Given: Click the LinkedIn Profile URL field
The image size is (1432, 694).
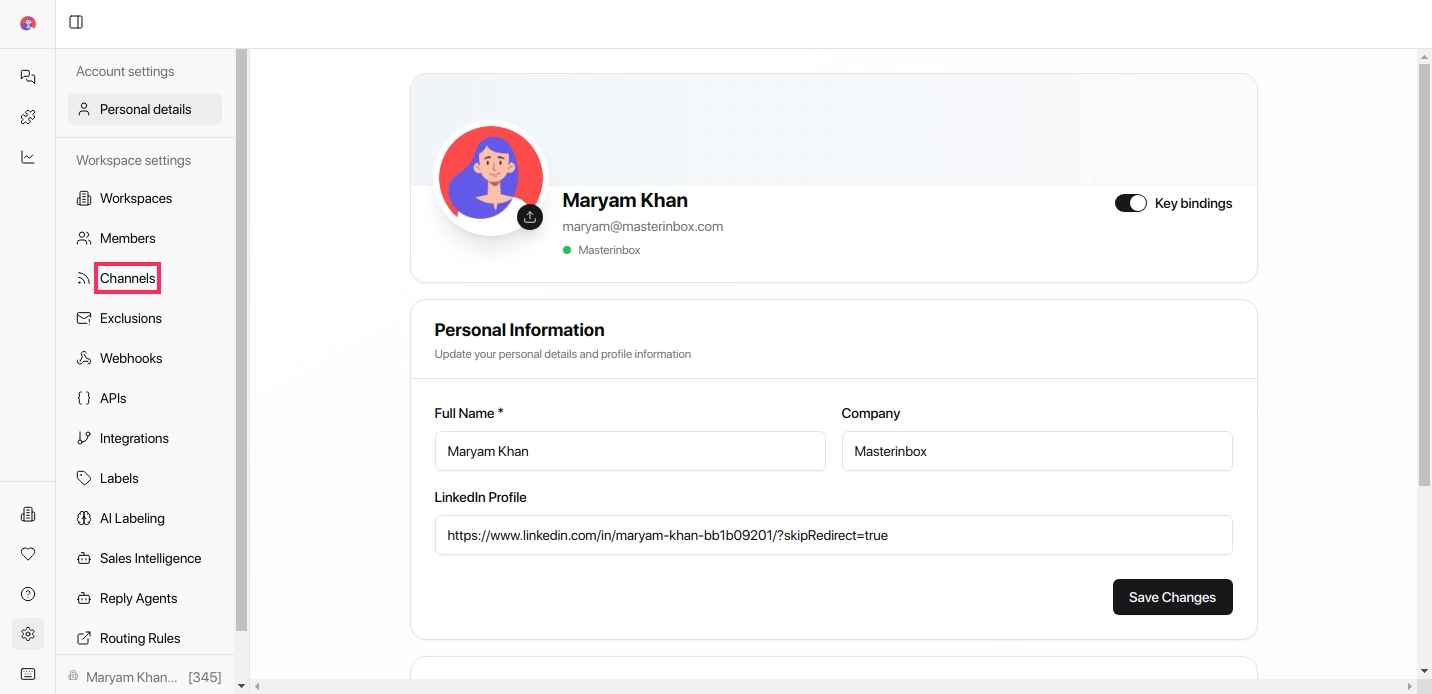Looking at the screenshot, I should [x=833, y=535].
